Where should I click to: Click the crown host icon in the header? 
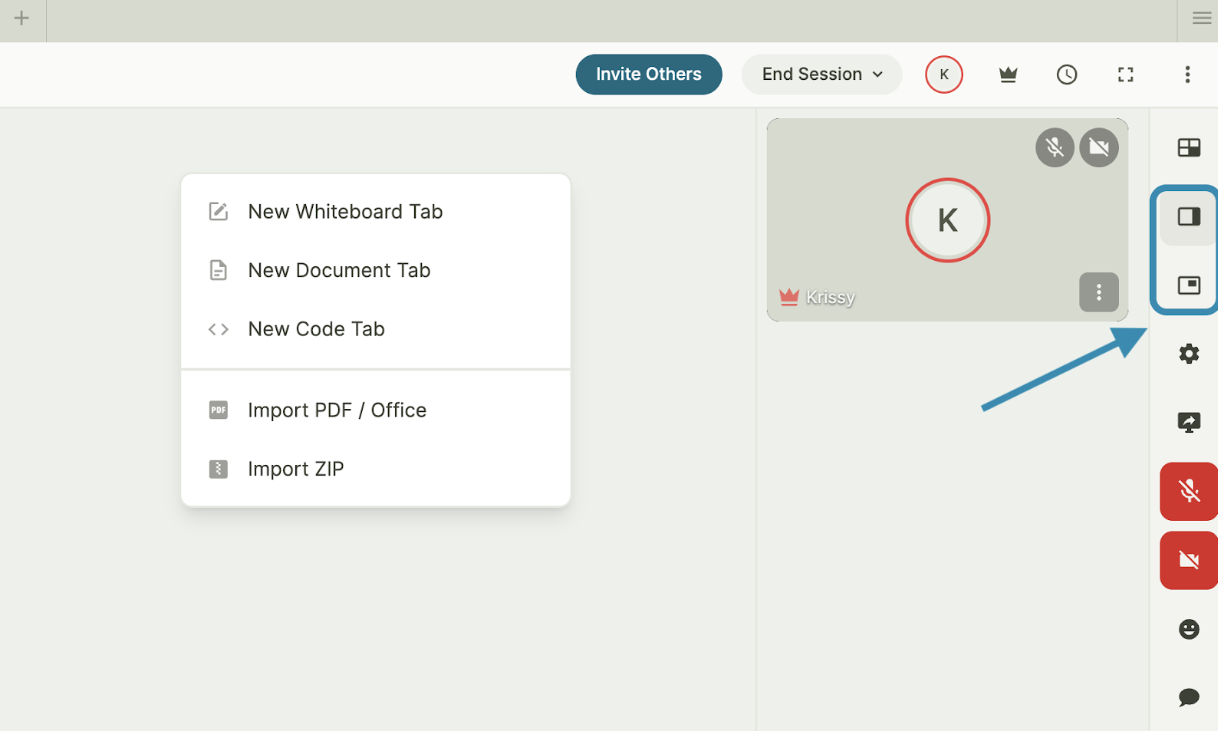(x=1008, y=75)
